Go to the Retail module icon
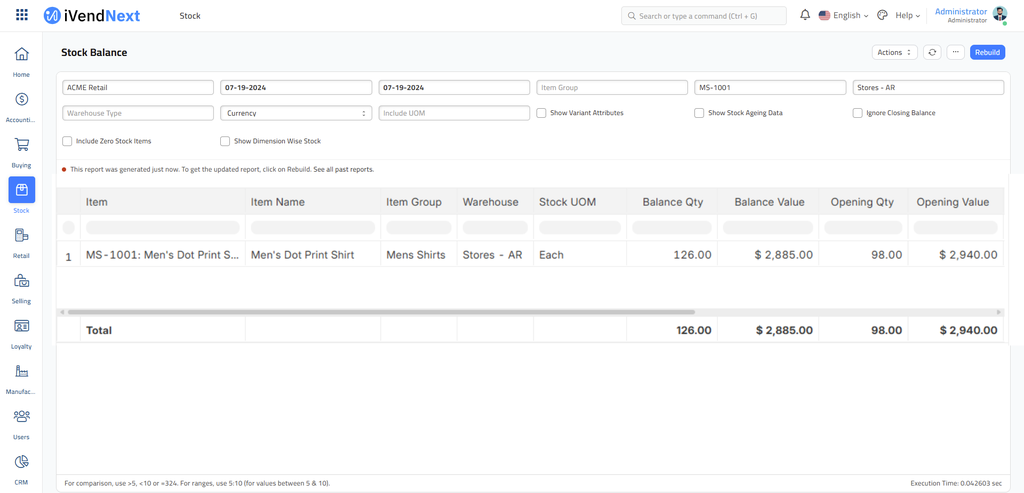 pyautogui.click(x=21, y=236)
